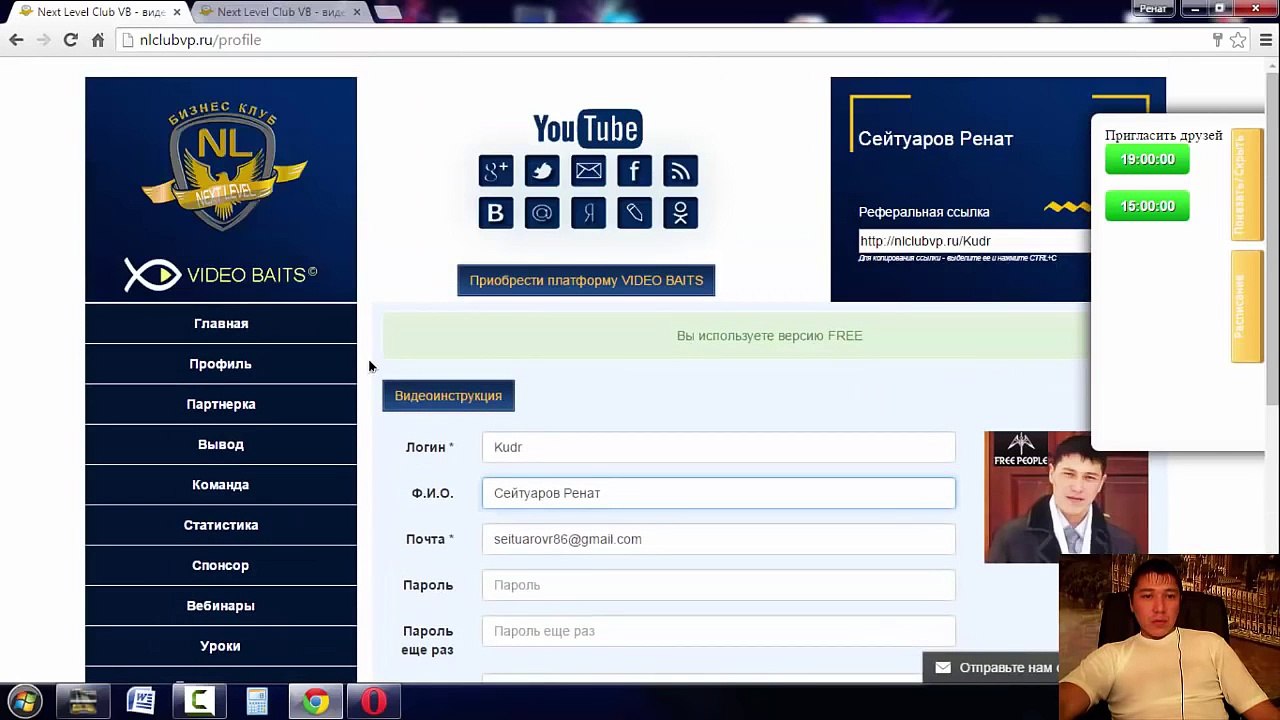This screenshot has height=720, width=1280.
Task: Share via the envelope email icon
Action: point(588,171)
